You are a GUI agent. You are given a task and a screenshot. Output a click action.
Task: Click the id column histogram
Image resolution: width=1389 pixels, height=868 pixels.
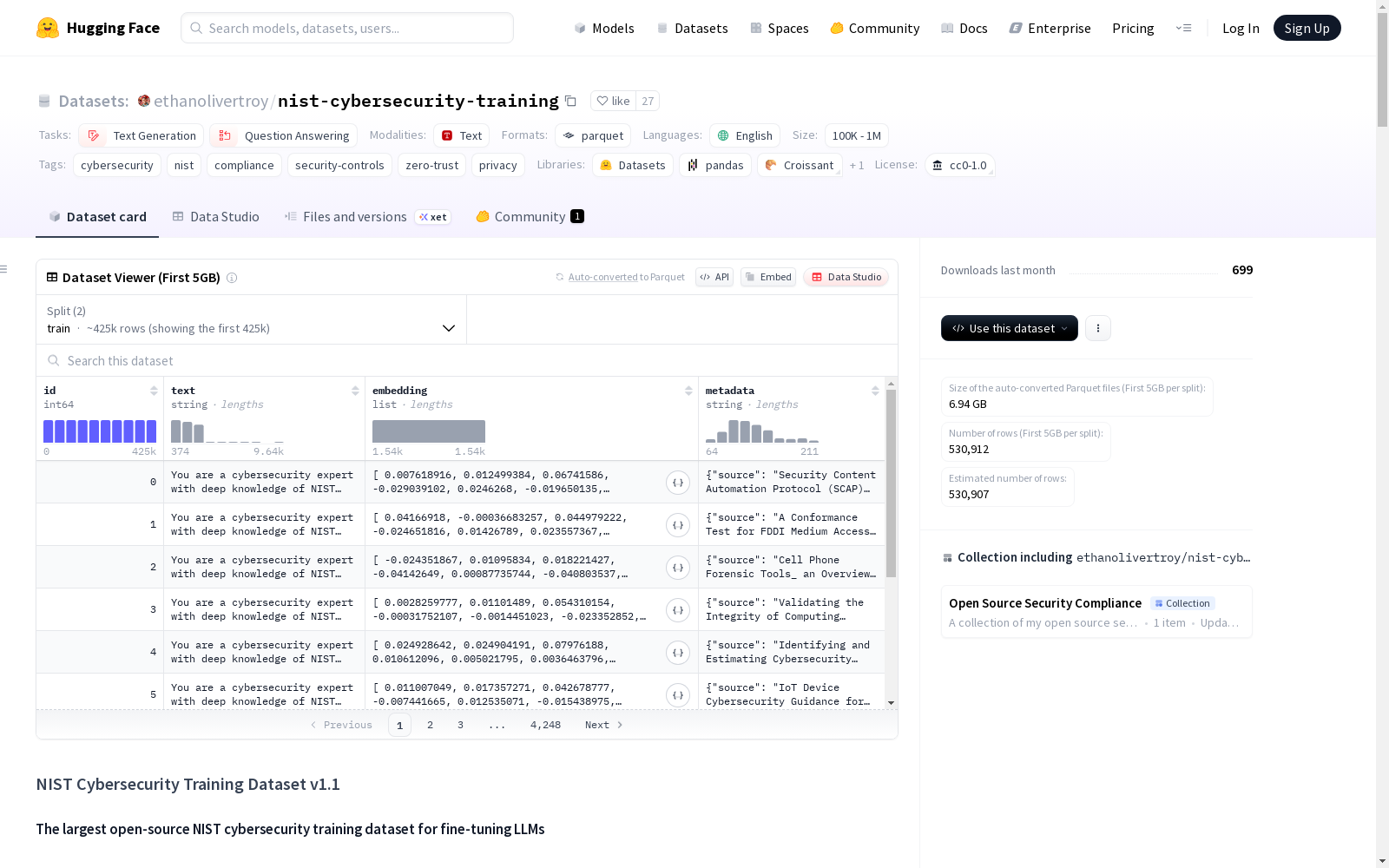100,431
